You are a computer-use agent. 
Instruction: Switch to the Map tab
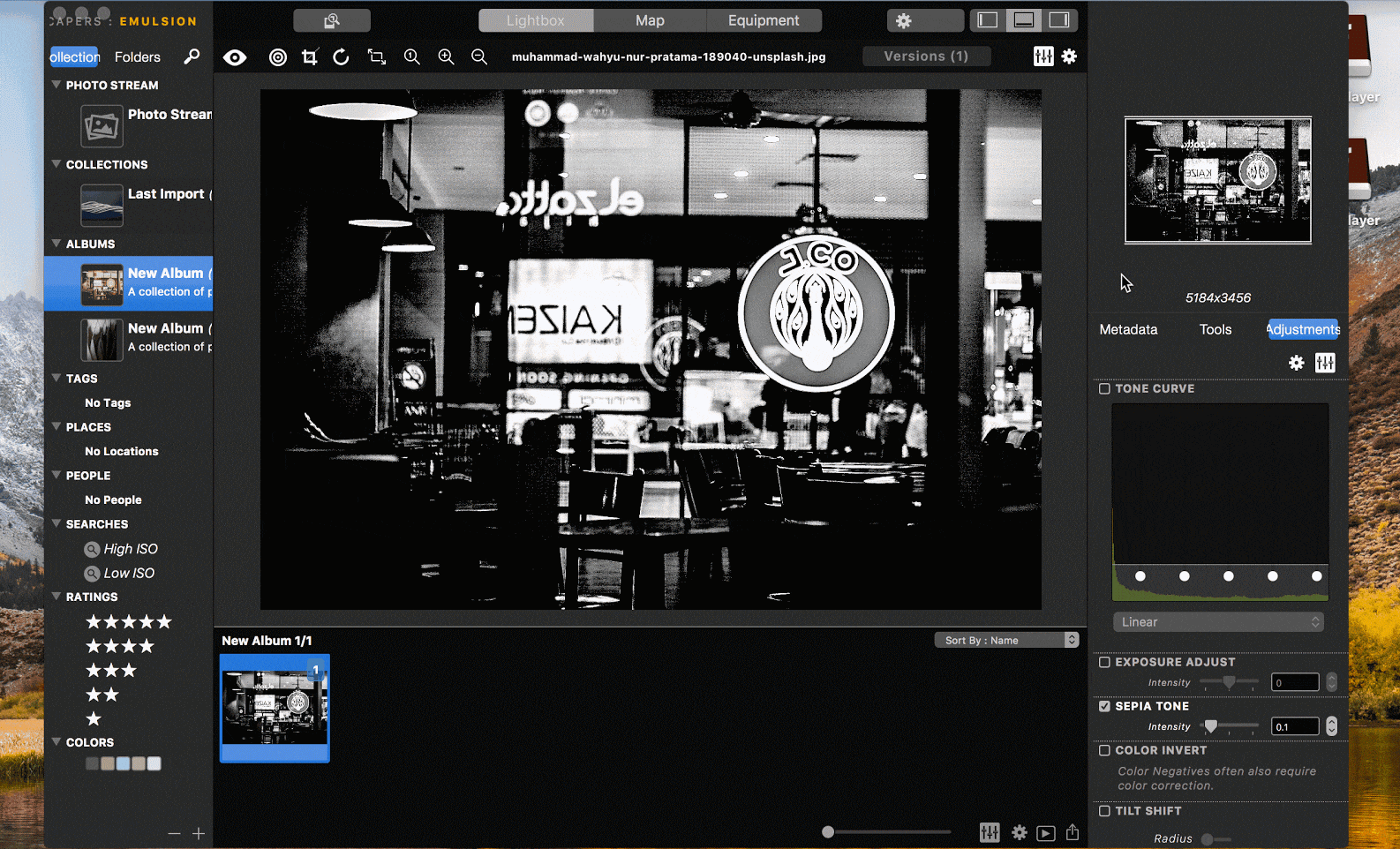(650, 20)
